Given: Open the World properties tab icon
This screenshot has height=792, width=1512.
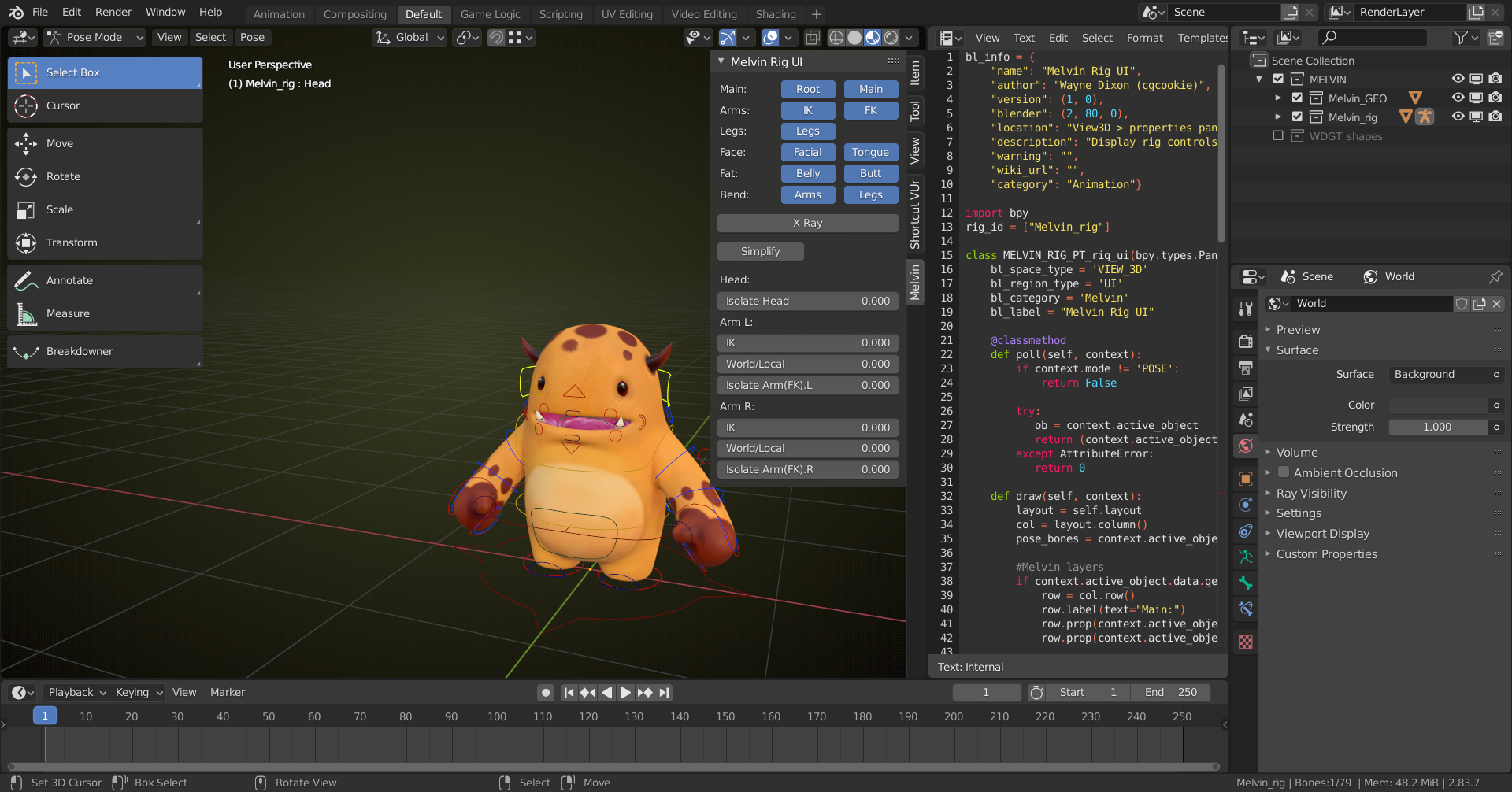Looking at the screenshot, I should (1245, 446).
